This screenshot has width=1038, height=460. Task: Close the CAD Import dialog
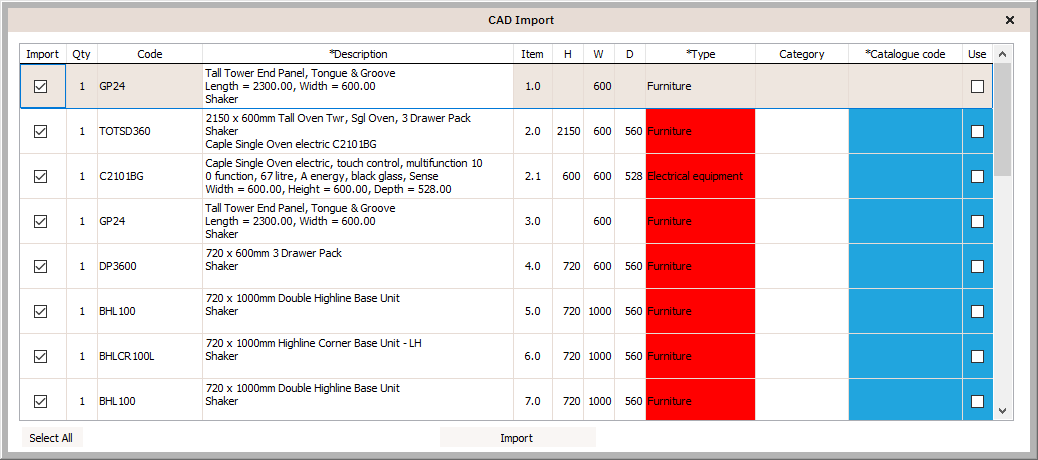[1010, 21]
